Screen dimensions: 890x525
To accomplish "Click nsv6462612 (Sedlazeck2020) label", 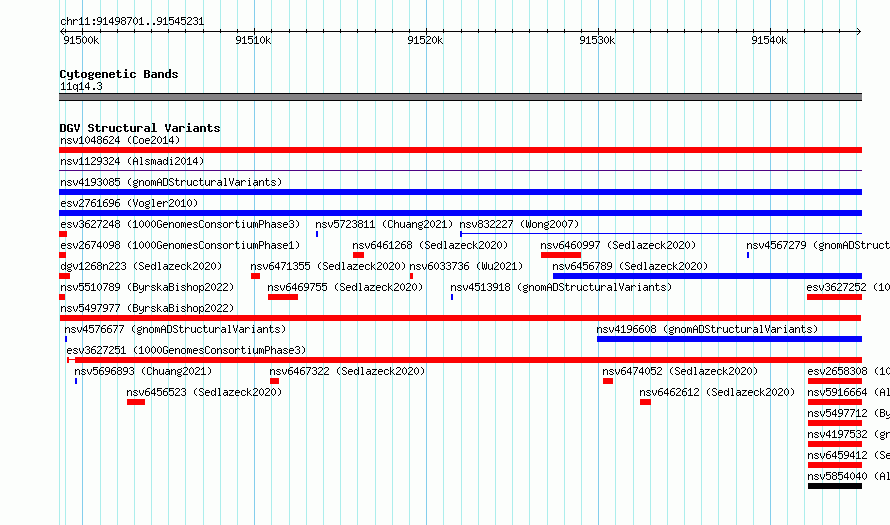I will point(717,392).
